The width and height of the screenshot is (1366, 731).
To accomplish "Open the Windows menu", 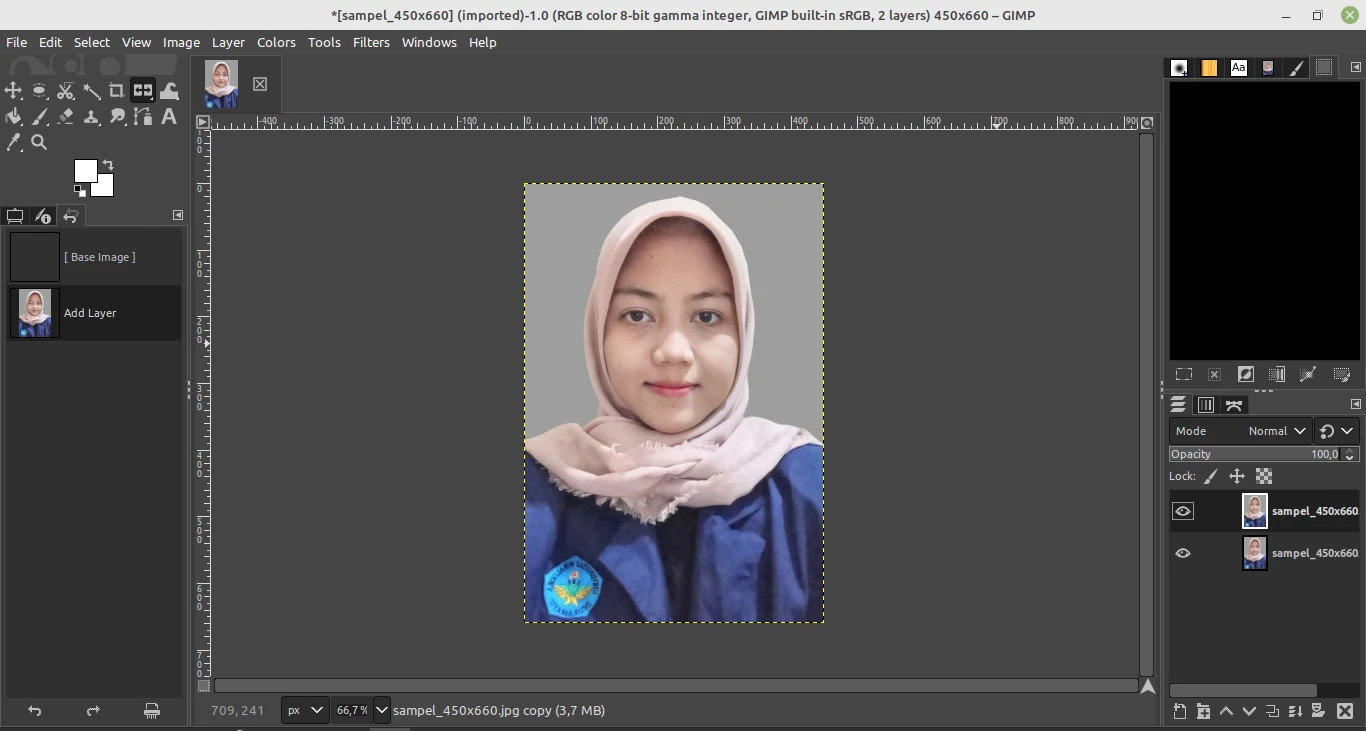I will tap(429, 42).
